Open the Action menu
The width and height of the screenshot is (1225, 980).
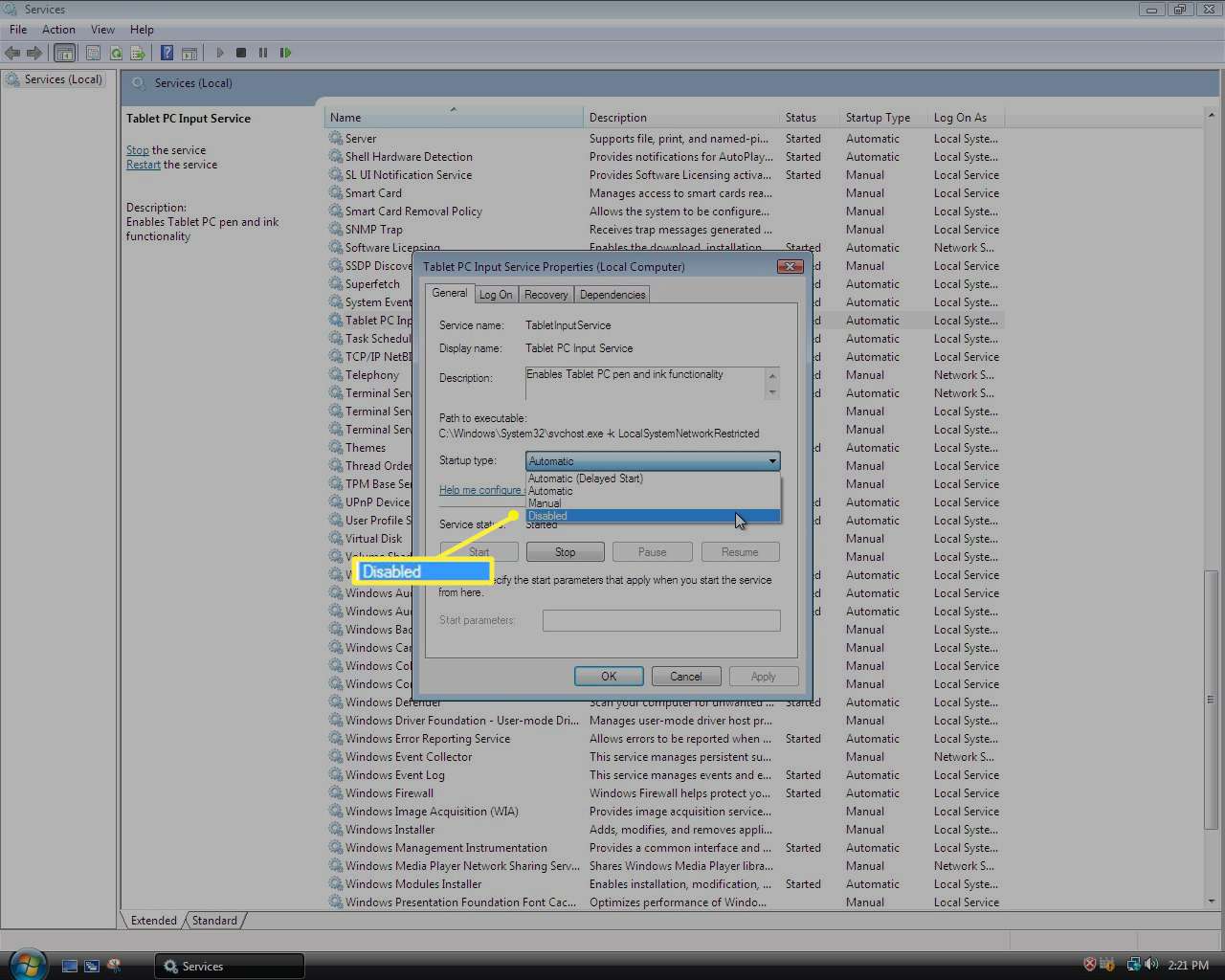58,30
